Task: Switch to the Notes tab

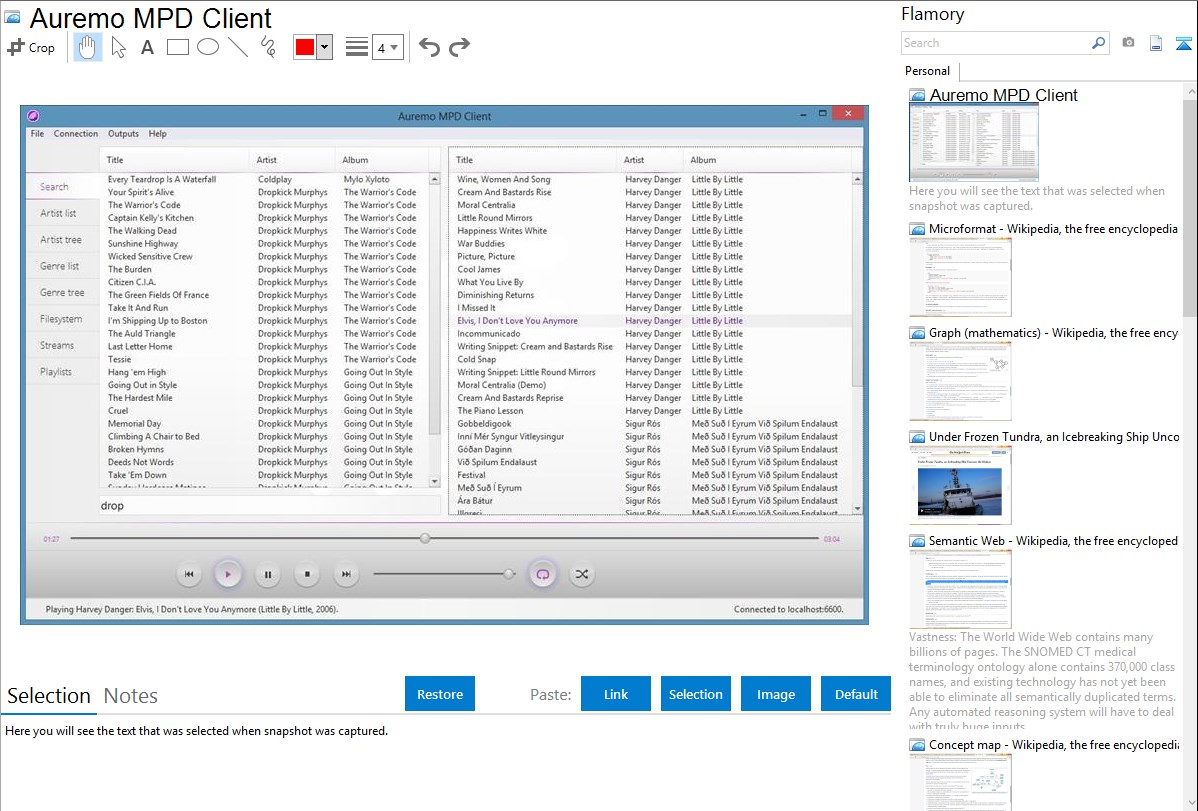Action: (131, 696)
